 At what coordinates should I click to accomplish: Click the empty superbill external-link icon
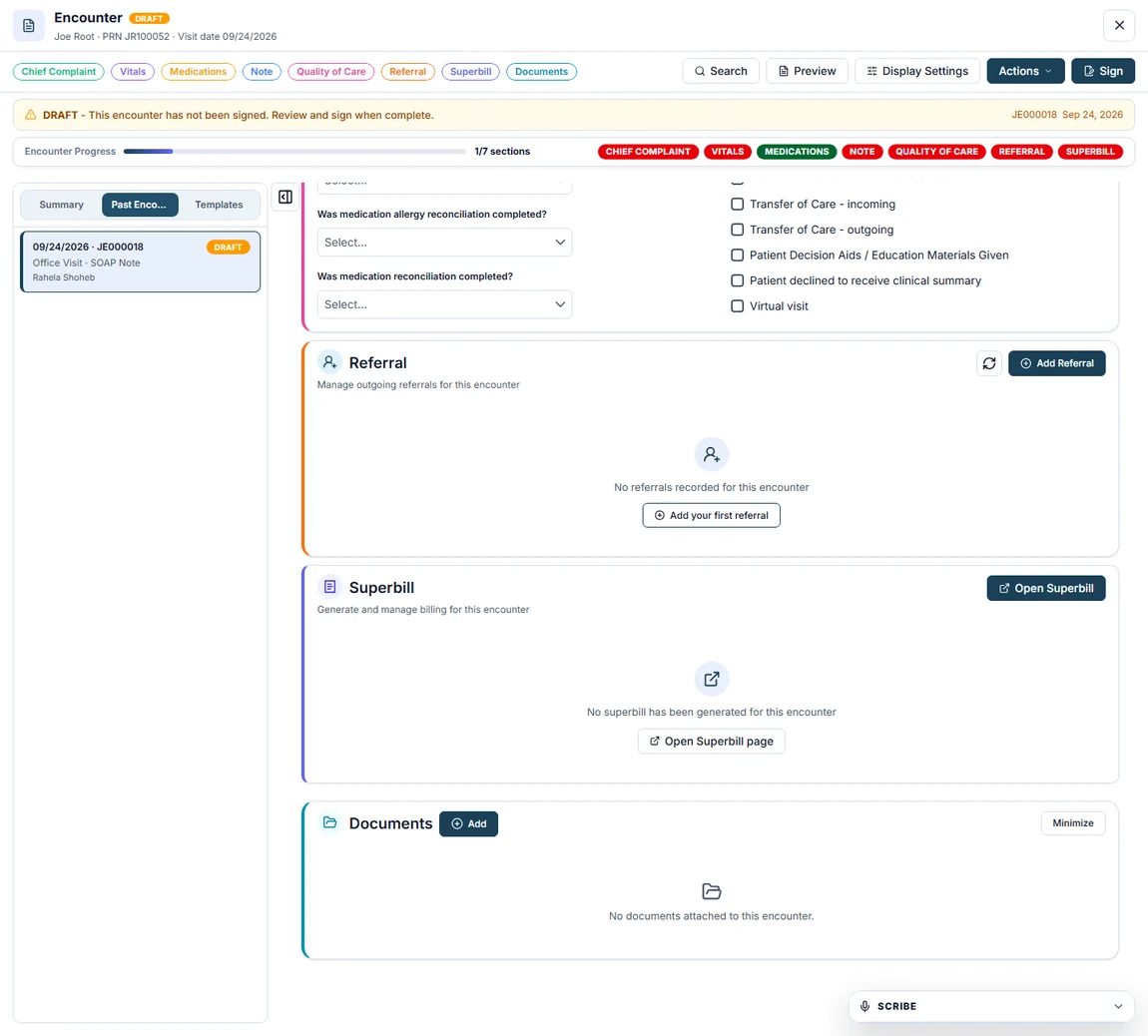point(711,680)
